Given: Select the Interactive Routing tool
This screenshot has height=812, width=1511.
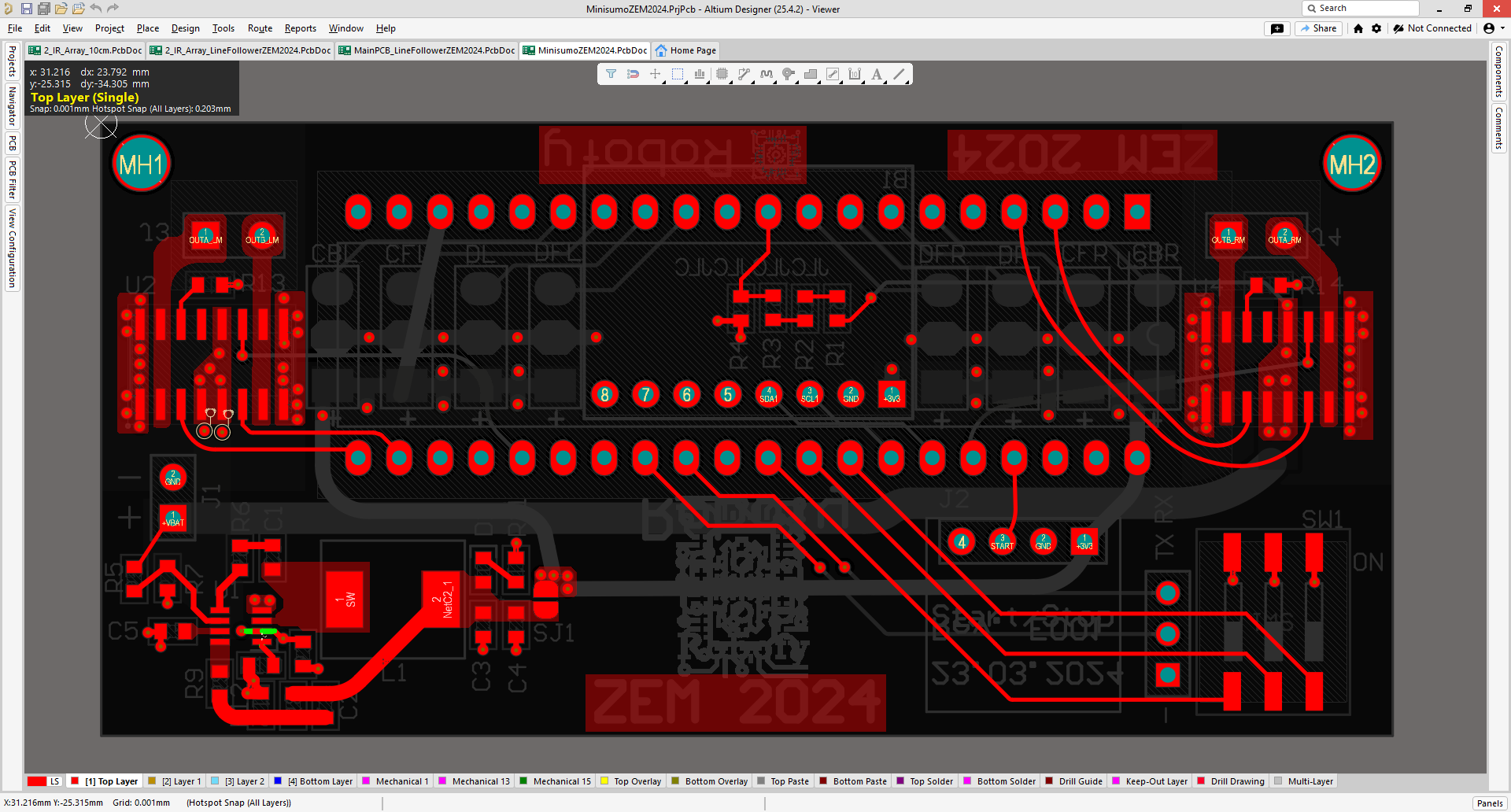Looking at the screenshot, I should [744, 74].
